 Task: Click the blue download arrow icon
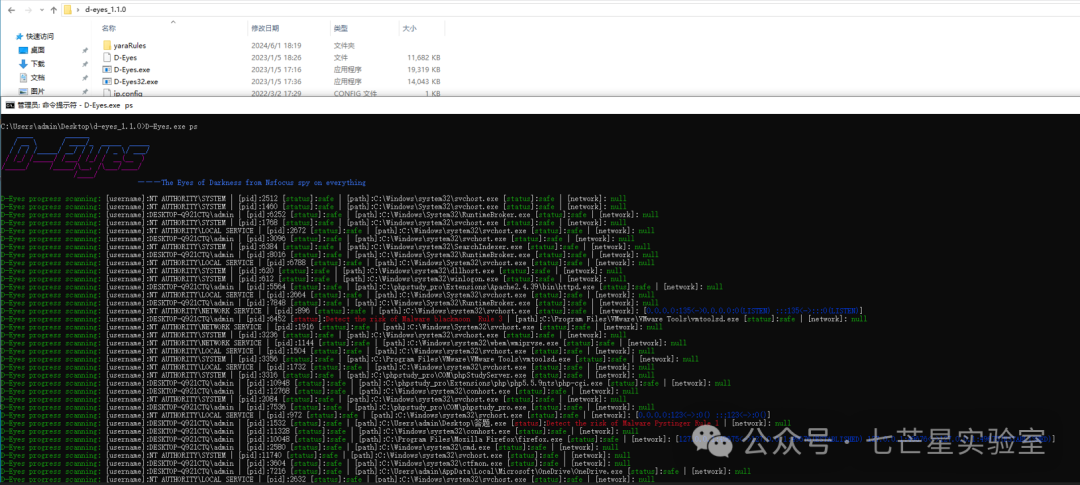[x=23, y=63]
